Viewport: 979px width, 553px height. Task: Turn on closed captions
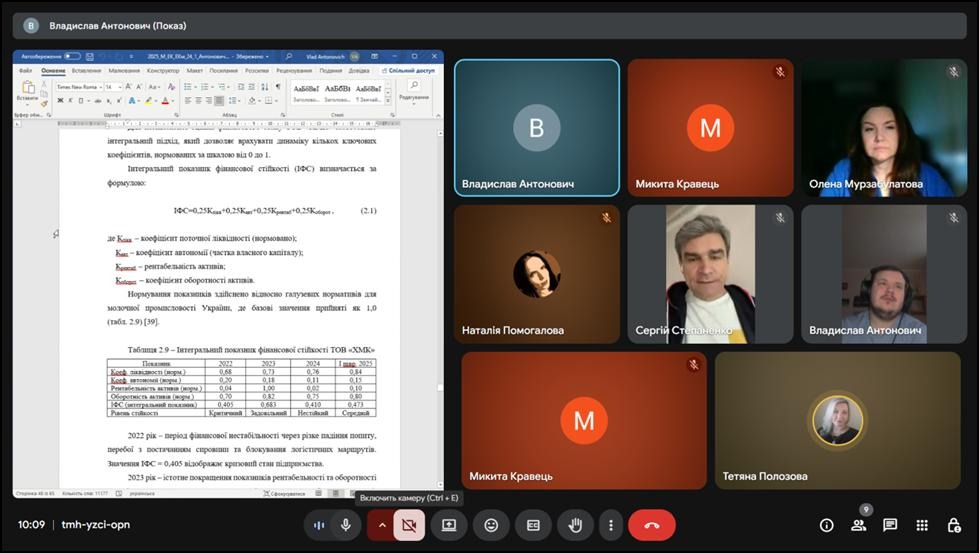(x=534, y=525)
